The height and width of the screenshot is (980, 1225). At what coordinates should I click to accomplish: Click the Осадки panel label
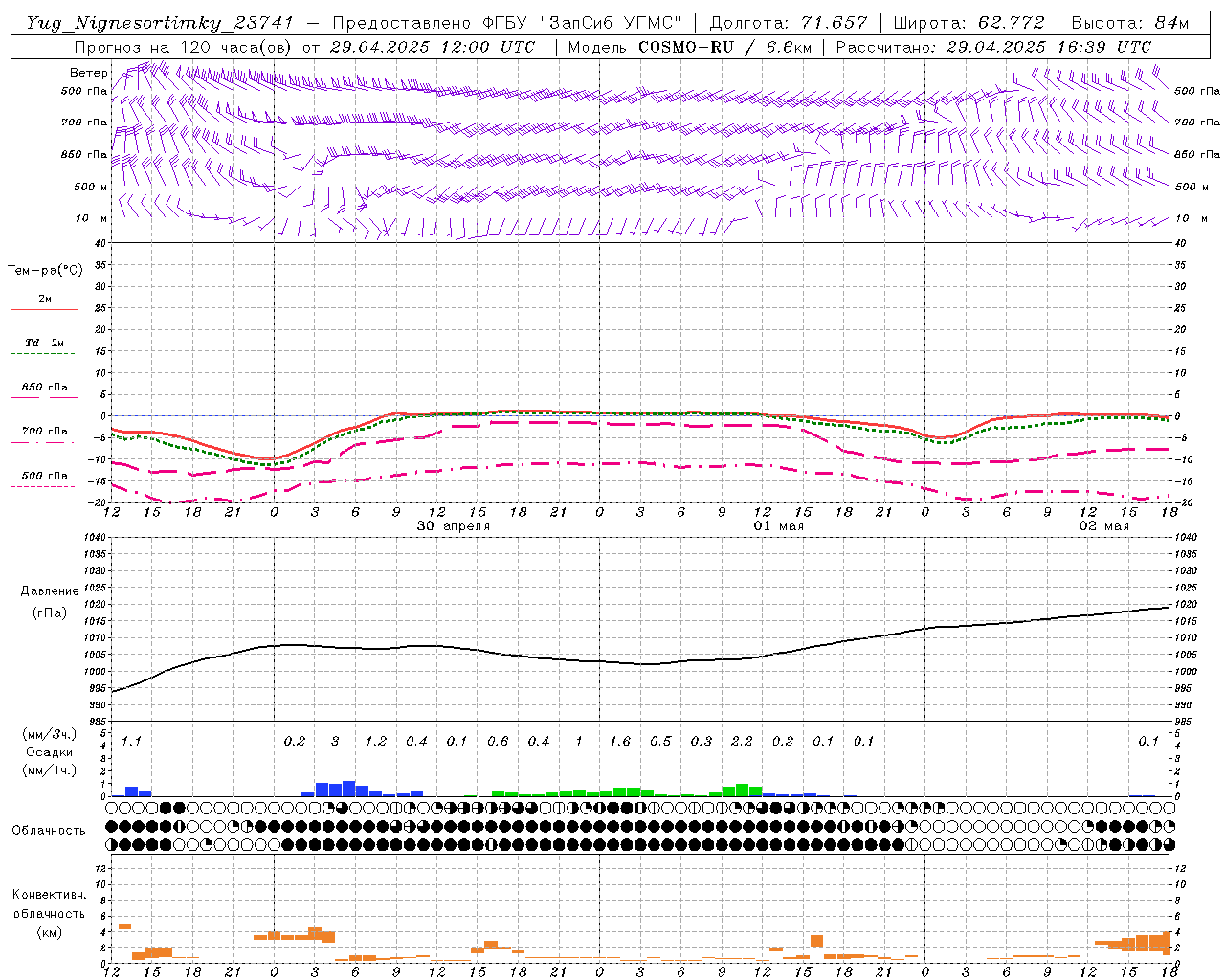coord(49,752)
